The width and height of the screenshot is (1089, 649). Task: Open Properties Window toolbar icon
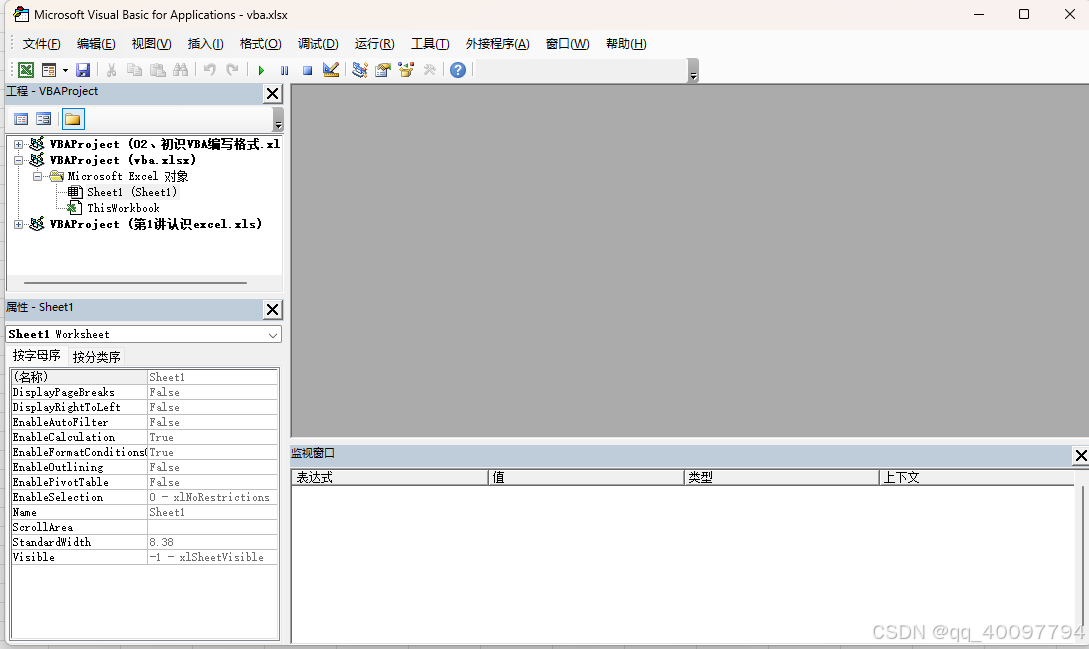tap(383, 69)
